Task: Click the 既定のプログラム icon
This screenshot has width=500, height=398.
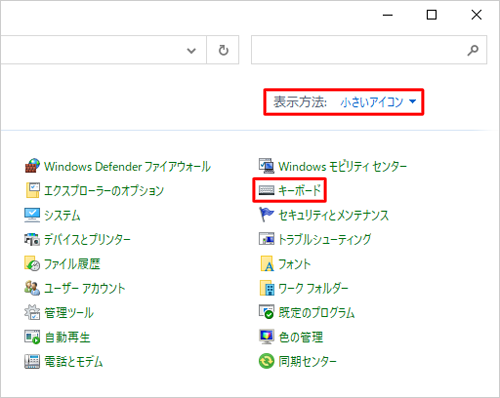Action: pyautogui.click(x=267, y=312)
